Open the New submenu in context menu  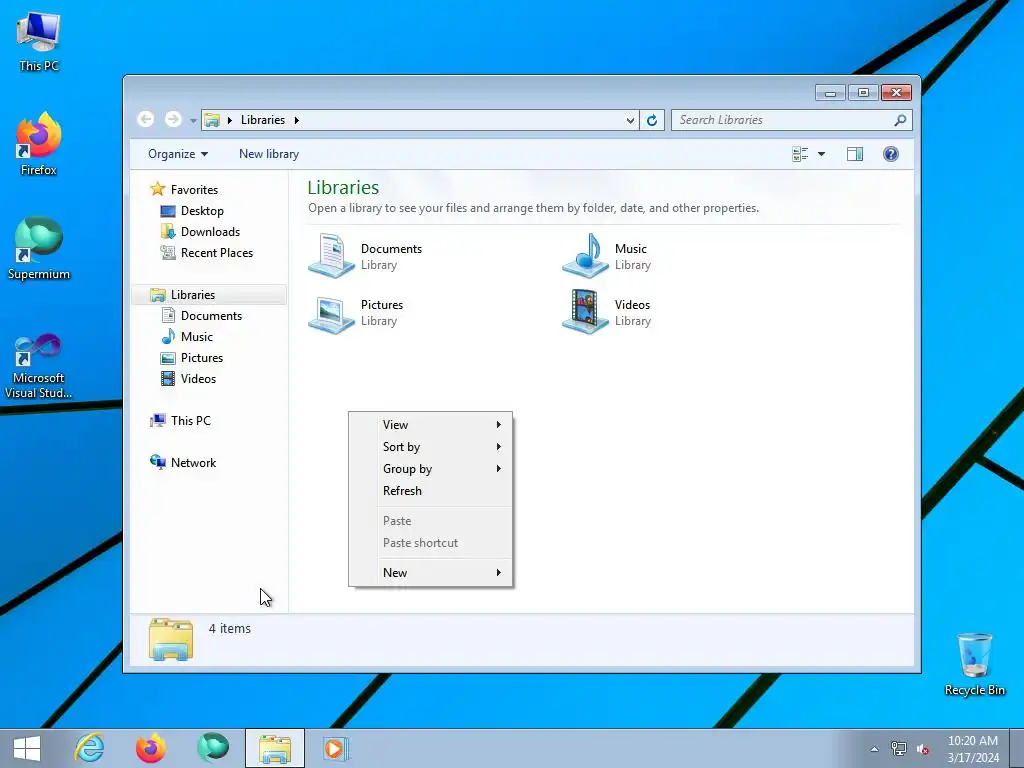point(430,573)
